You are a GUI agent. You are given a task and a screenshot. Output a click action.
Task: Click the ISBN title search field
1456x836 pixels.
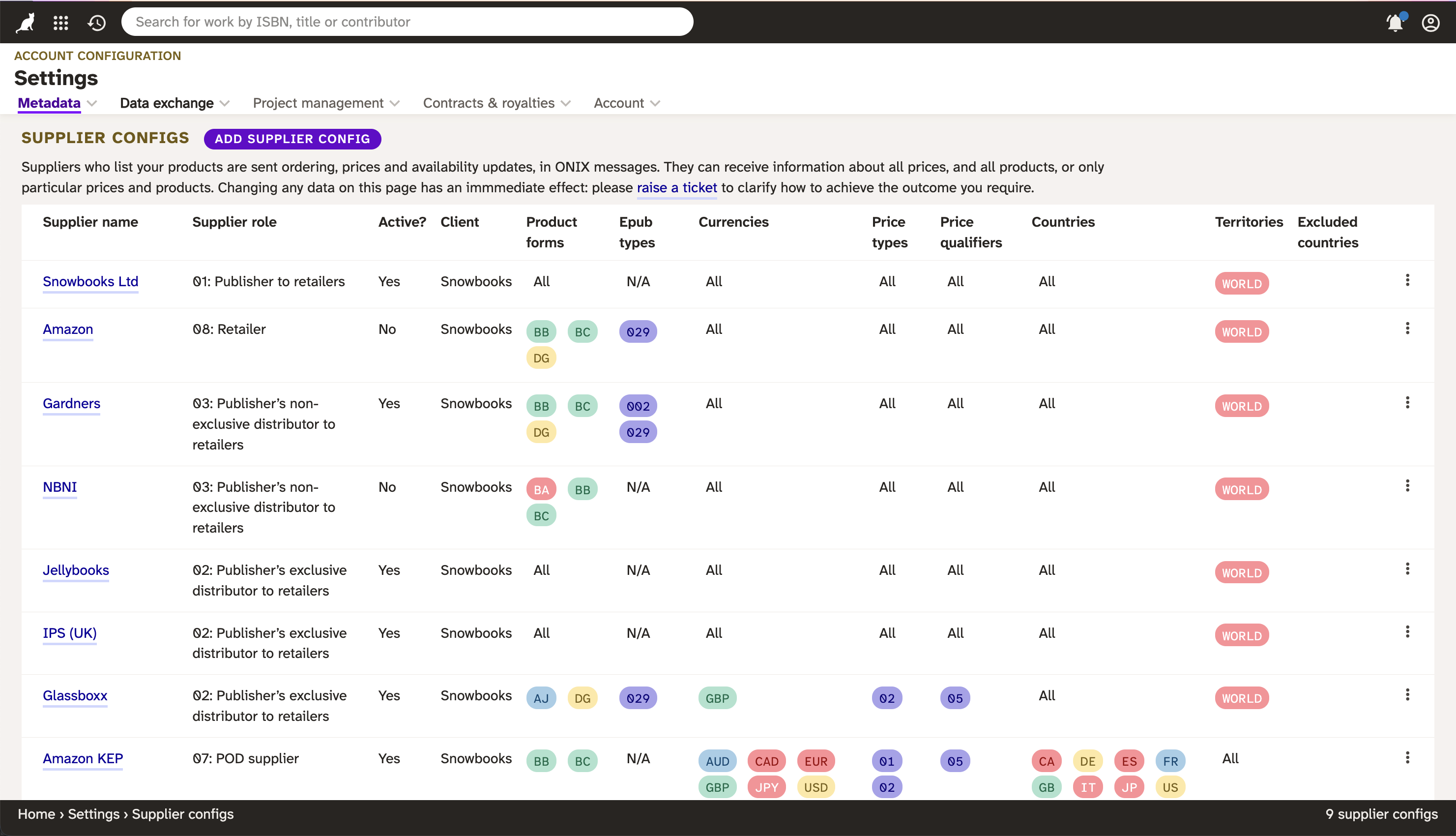pos(407,22)
